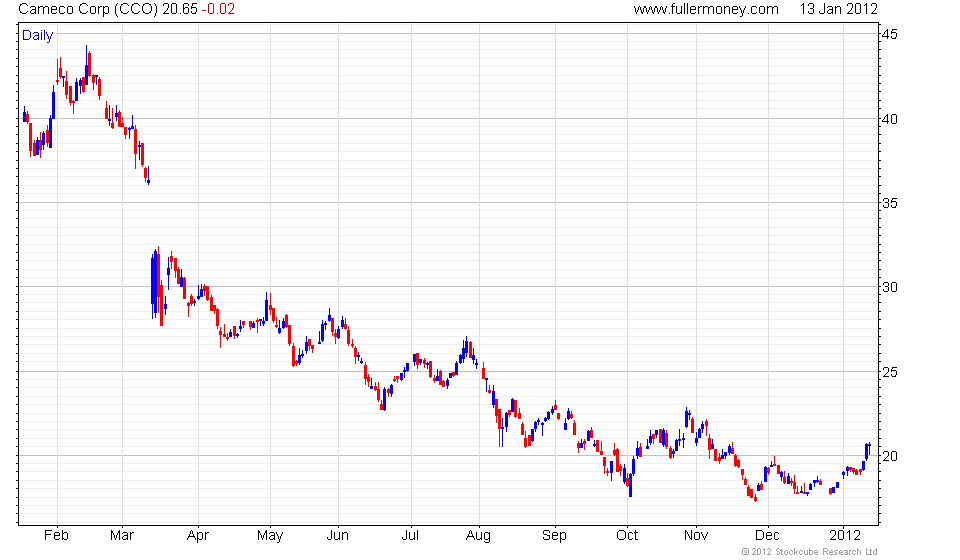The image size is (960, 560).
Task: Click the 'Aug' month axis label
Action: coord(478,536)
